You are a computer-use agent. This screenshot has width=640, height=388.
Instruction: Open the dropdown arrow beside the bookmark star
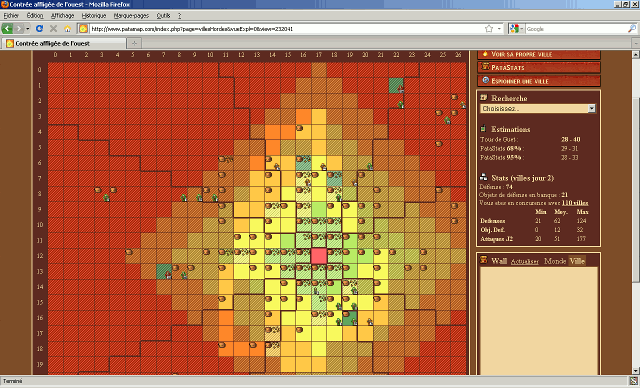[x=499, y=29]
